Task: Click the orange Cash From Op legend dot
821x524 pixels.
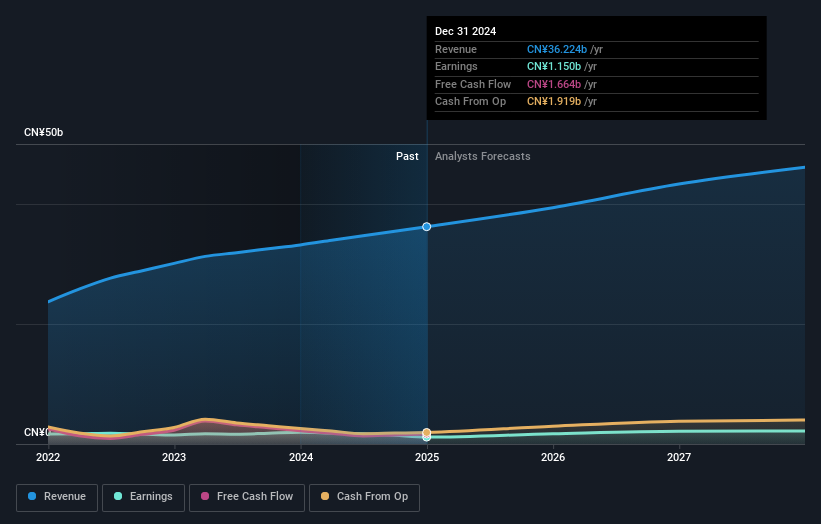Action: pyautogui.click(x=325, y=496)
